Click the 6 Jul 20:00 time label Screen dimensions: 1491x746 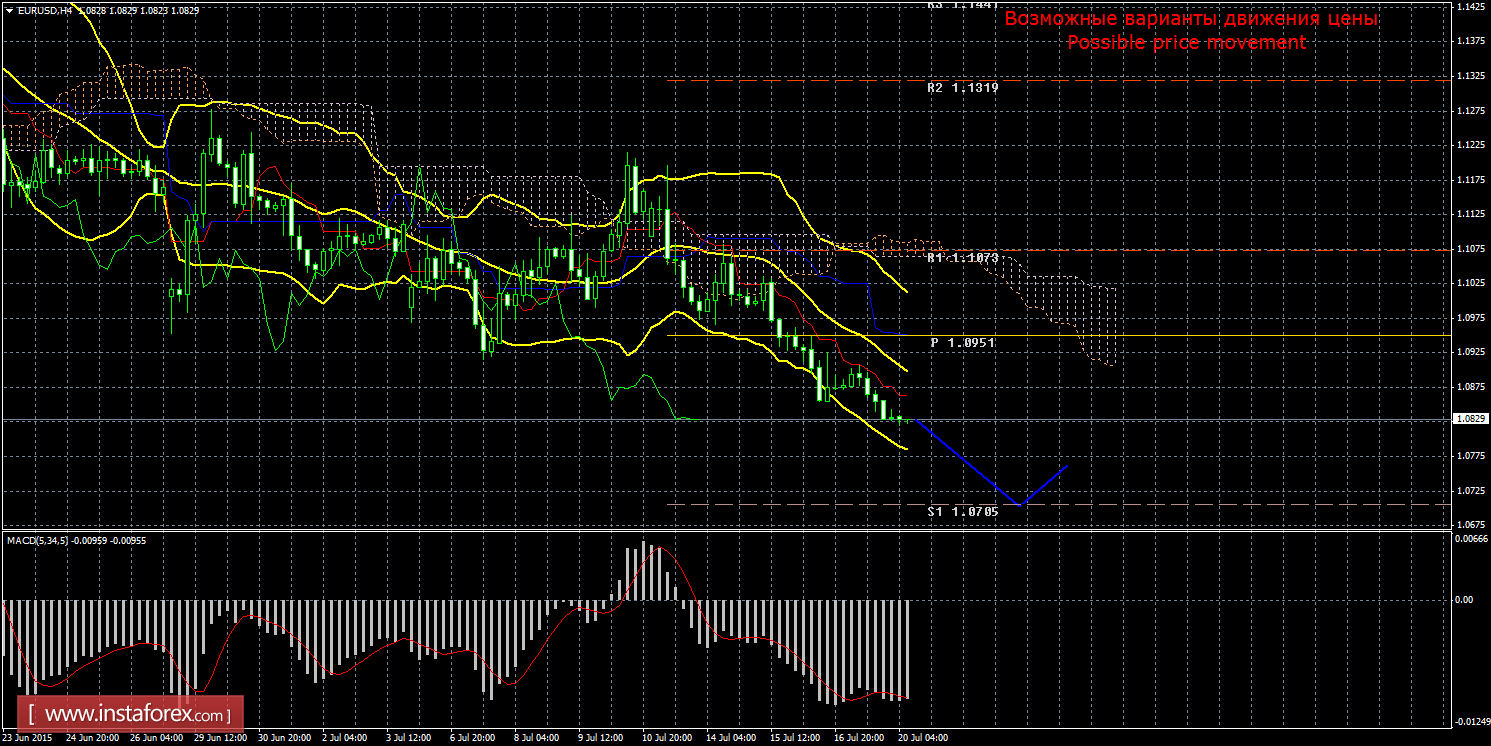472,738
